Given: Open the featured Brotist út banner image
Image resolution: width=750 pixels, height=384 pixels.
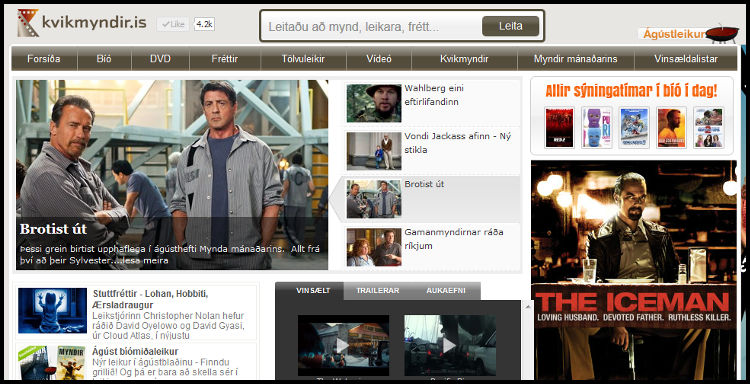Looking at the screenshot, I should point(172,175).
